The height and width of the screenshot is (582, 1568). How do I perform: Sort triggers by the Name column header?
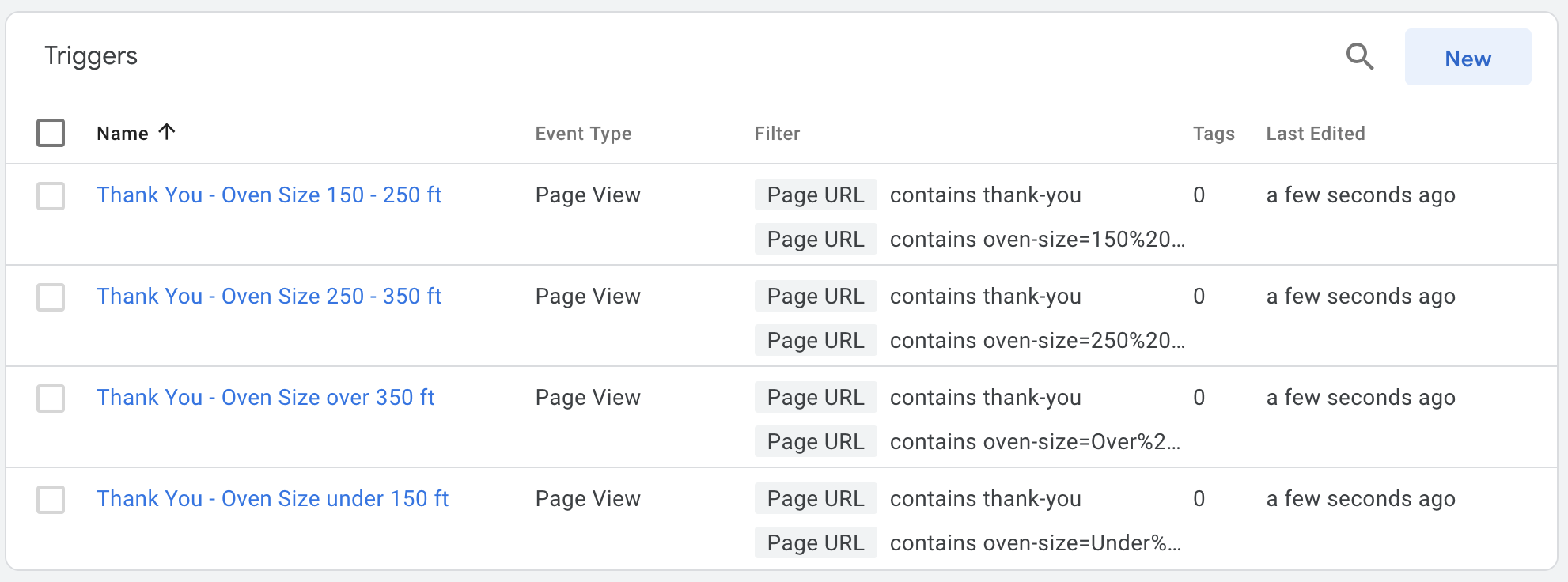coord(123,134)
